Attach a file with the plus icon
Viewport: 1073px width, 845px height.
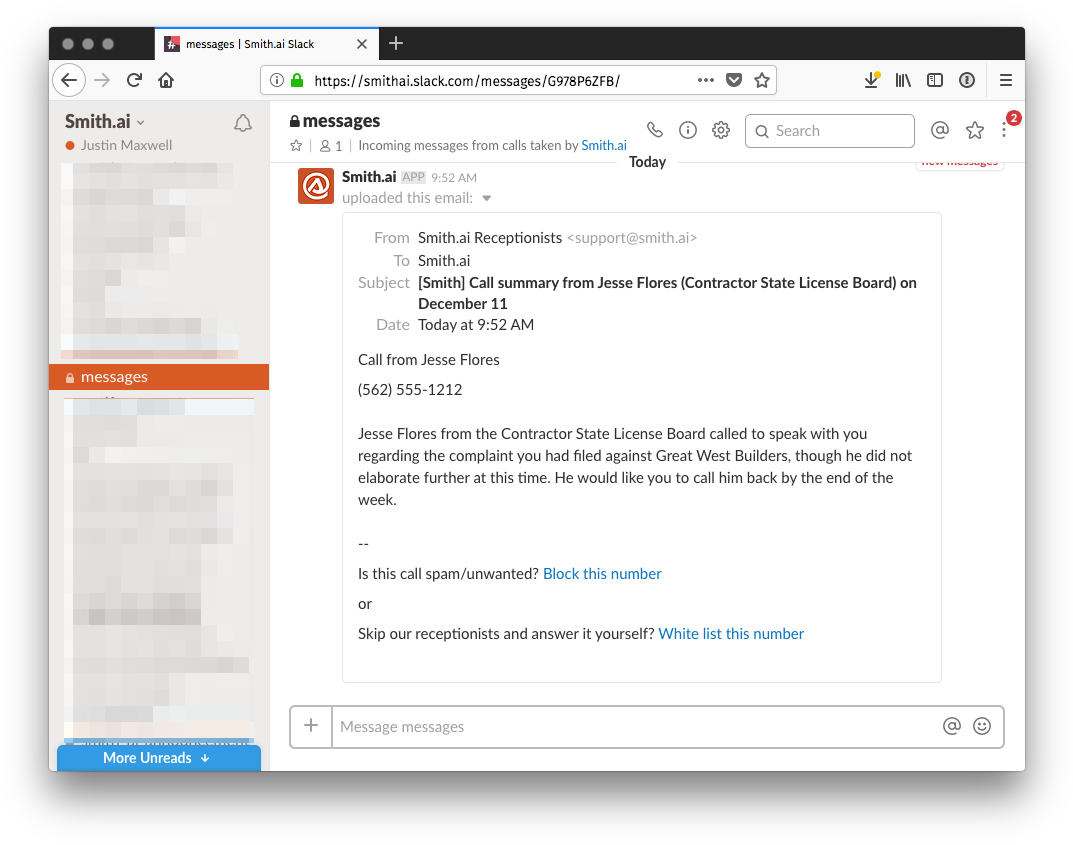[x=311, y=726]
